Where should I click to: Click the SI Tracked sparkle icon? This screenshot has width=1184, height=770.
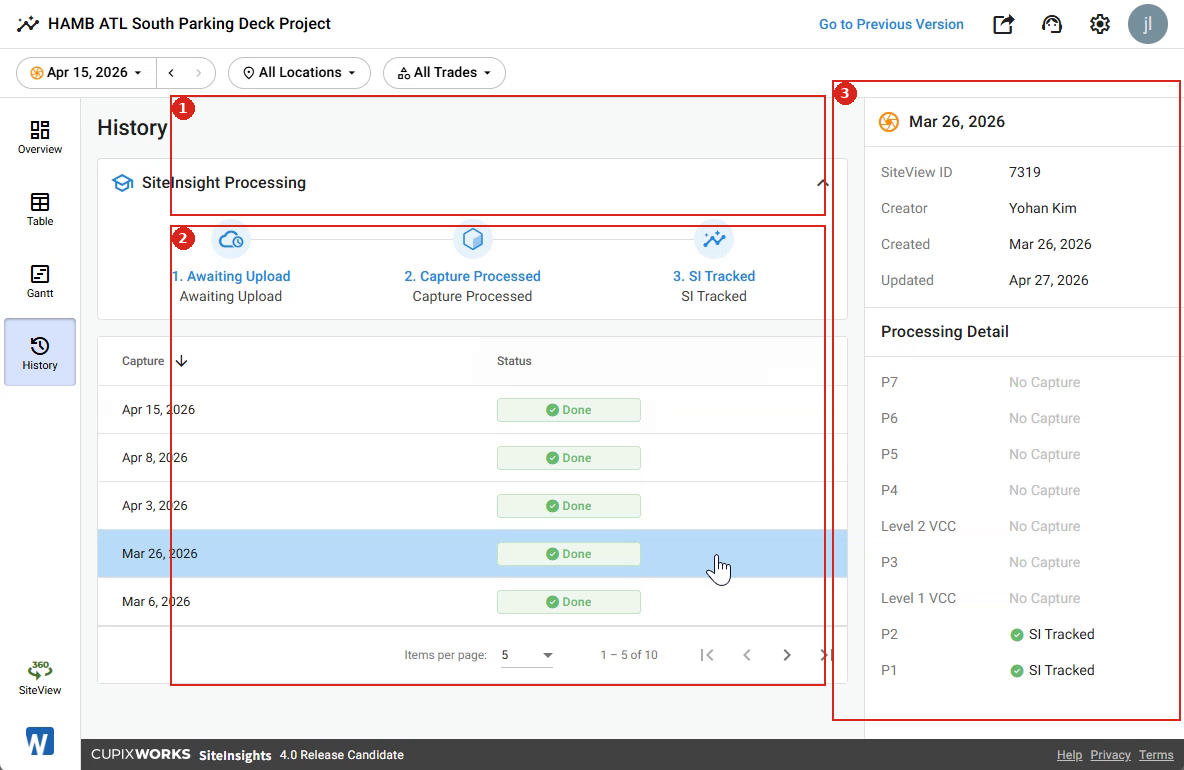[x=714, y=240]
